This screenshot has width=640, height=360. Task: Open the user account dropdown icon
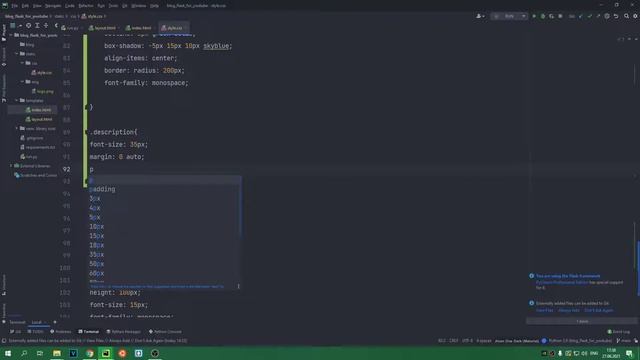pos(480,16)
